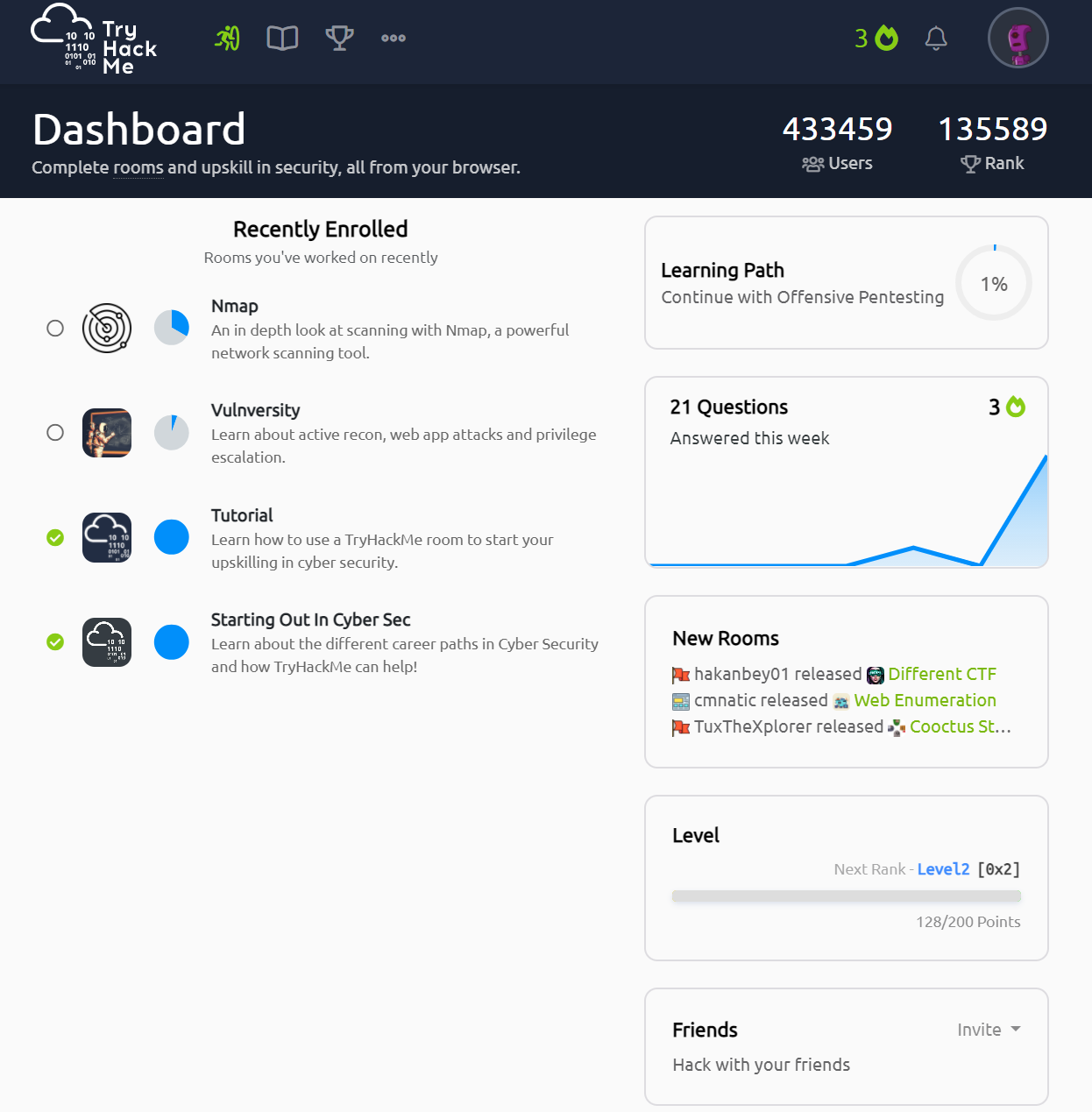The width and height of the screenshot is (1092, 1112).
Task: Click the level points progress bar
Action: (x=847, y=896)
